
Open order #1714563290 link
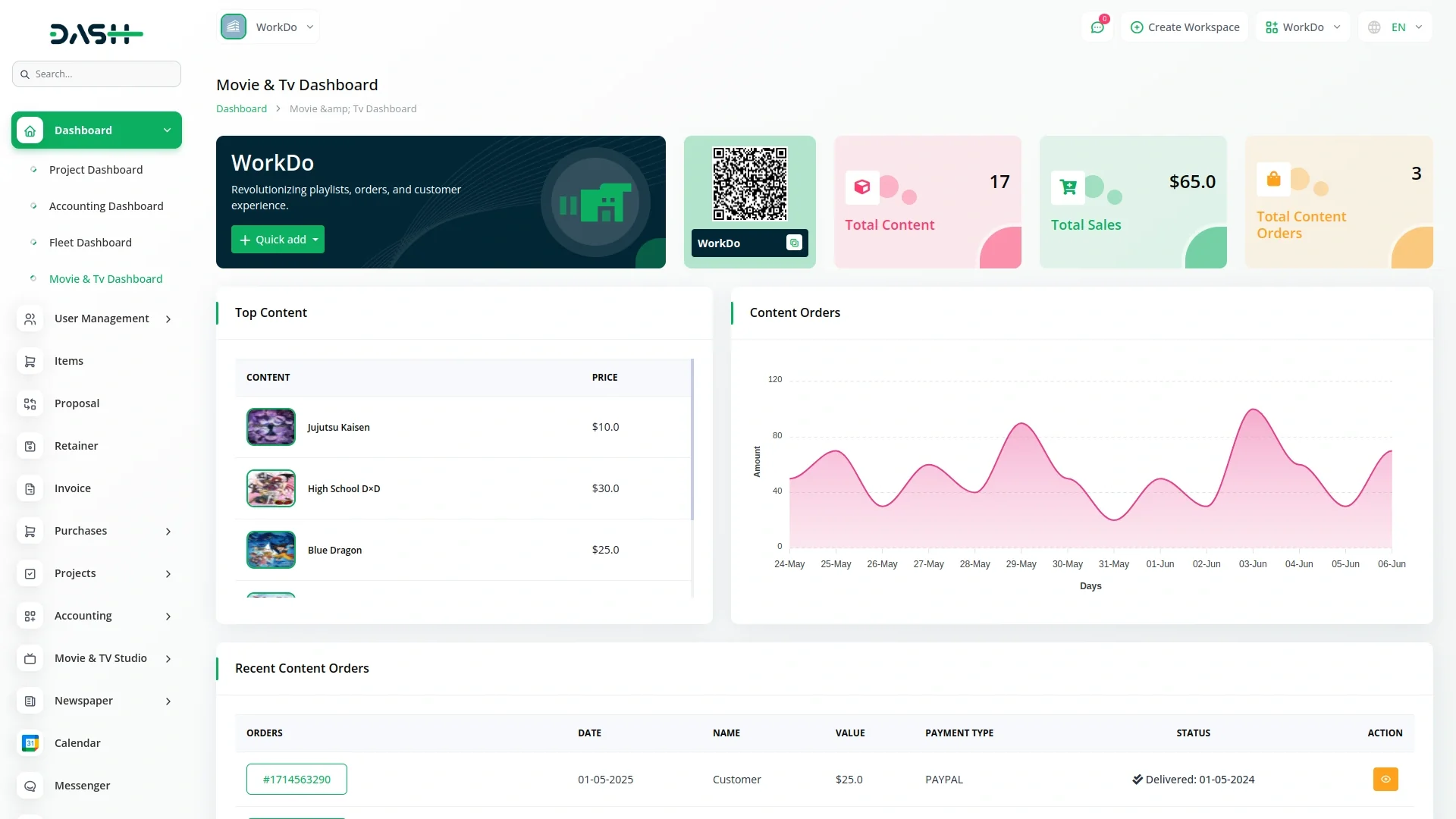(297, 779)
